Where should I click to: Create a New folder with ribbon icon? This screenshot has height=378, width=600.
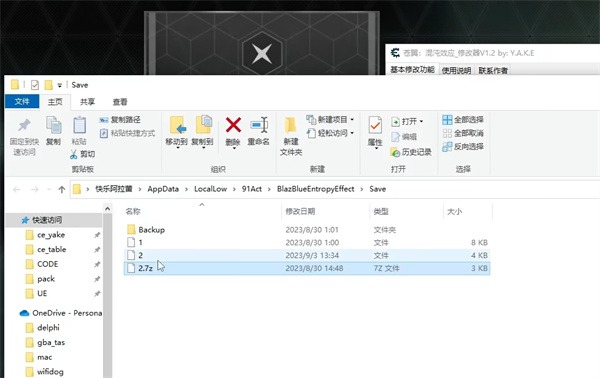pos(290,126)
